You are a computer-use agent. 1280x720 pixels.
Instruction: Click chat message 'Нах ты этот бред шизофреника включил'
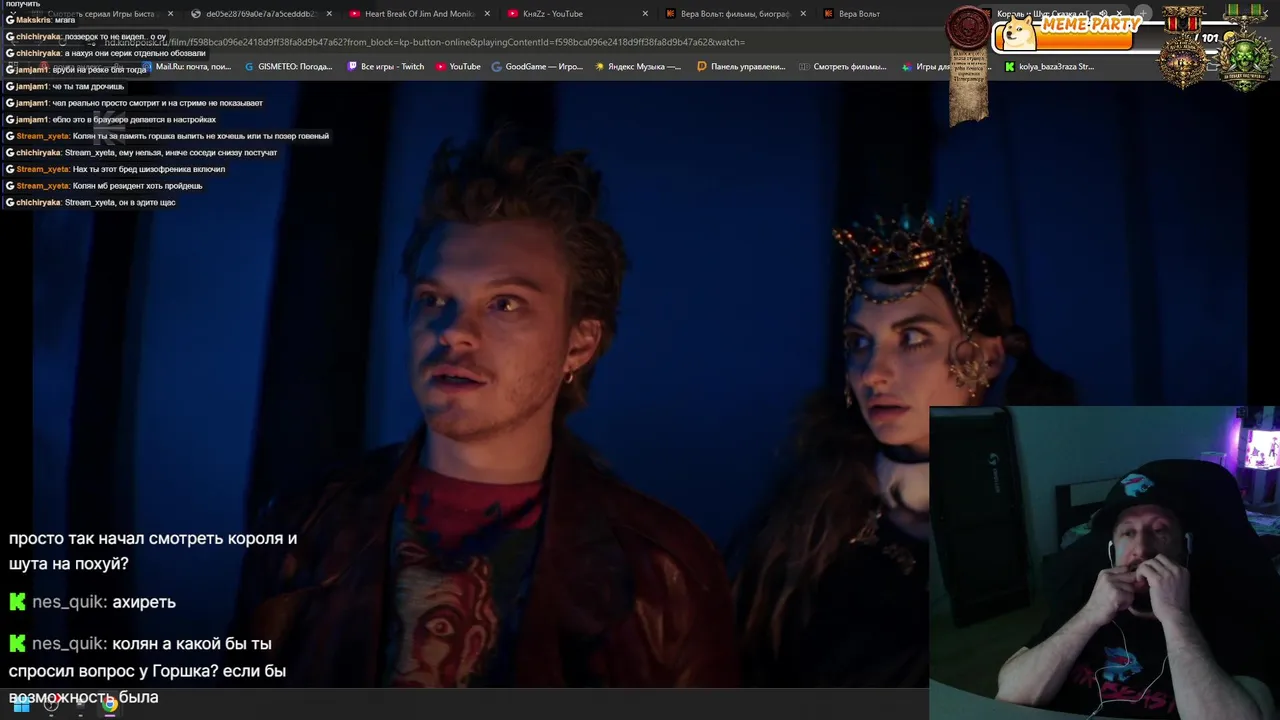coord(115,169)
